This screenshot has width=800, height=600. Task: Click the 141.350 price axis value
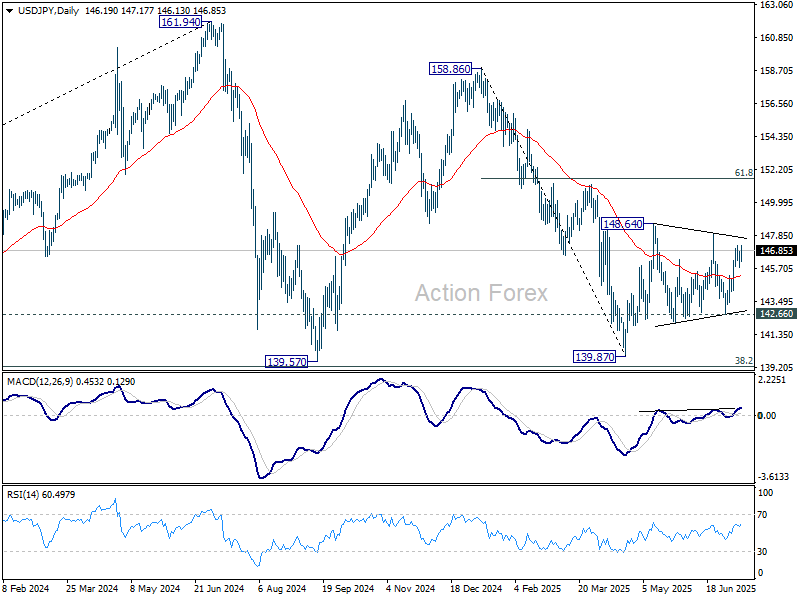[x=776, y=334]
